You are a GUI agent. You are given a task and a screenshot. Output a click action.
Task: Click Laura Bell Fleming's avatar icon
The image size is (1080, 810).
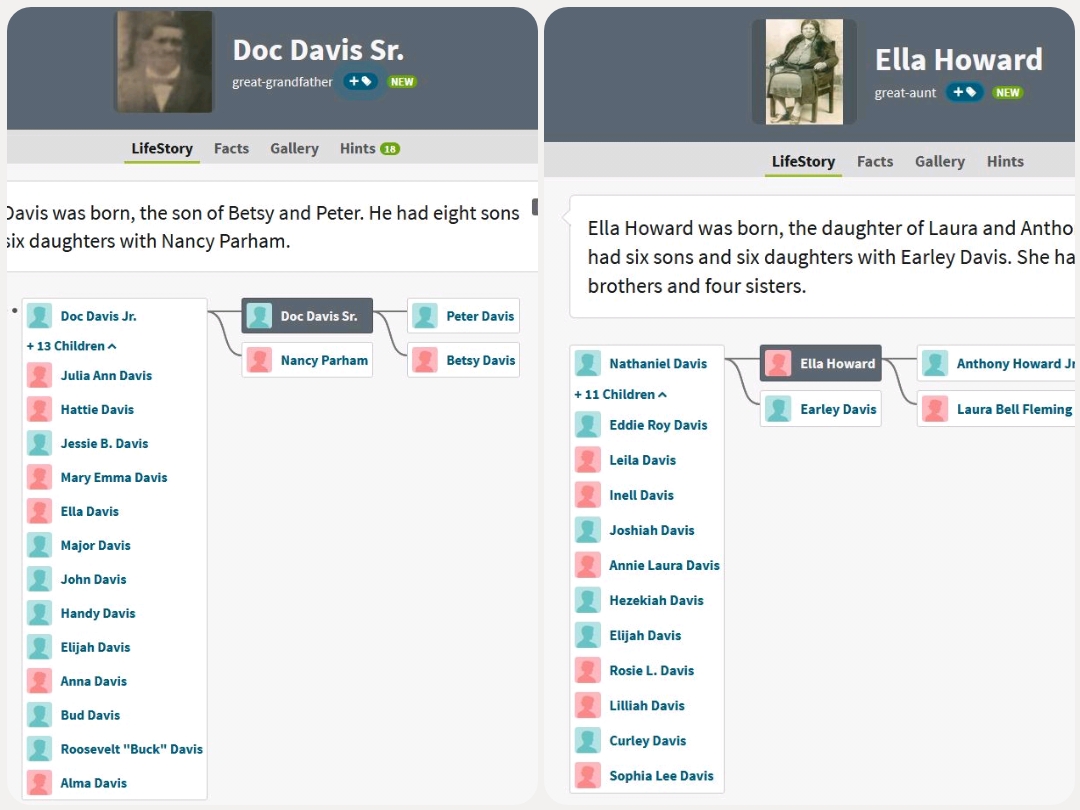(935, 409)
